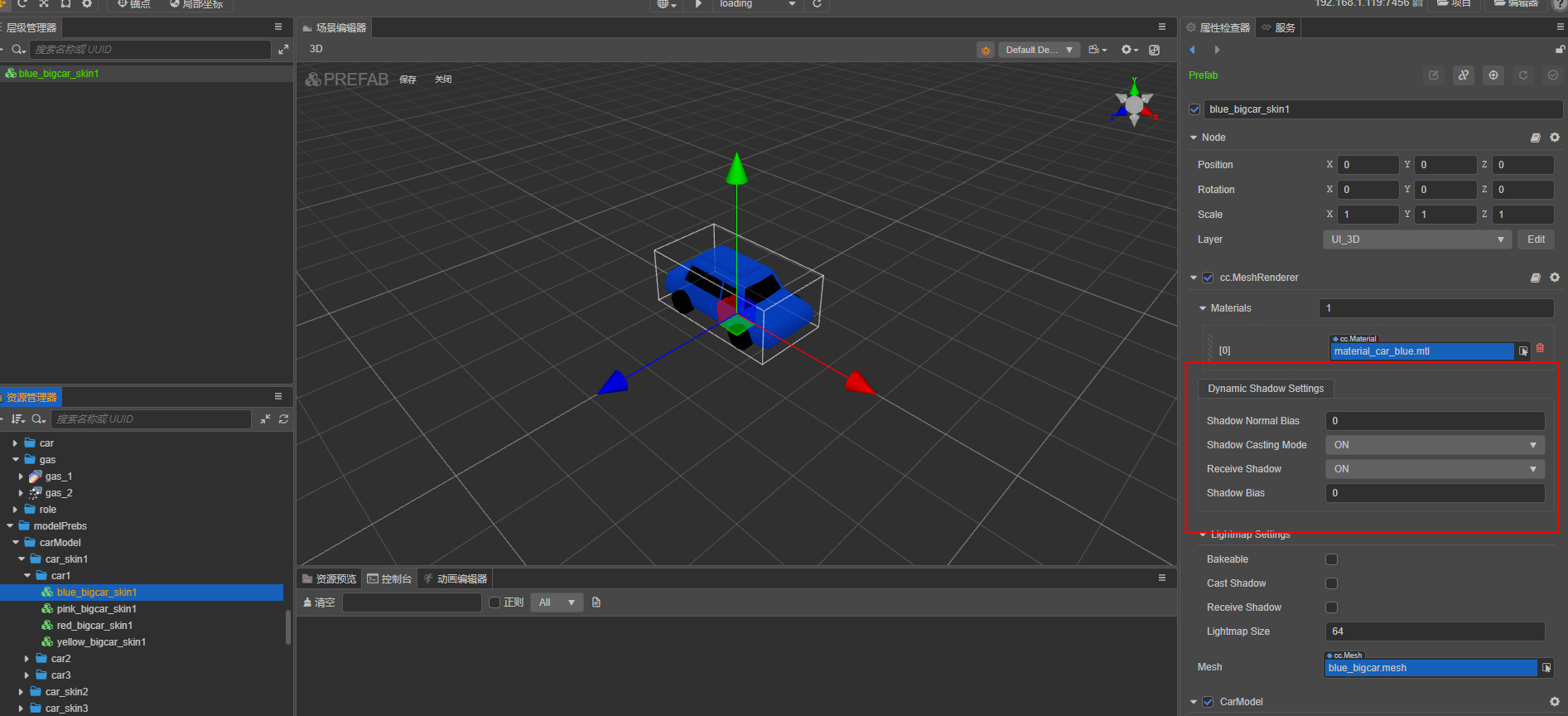Switch to the 层级管理器 tab
Viewport: 1568px width, 716px height.
(x=31, y=27)
